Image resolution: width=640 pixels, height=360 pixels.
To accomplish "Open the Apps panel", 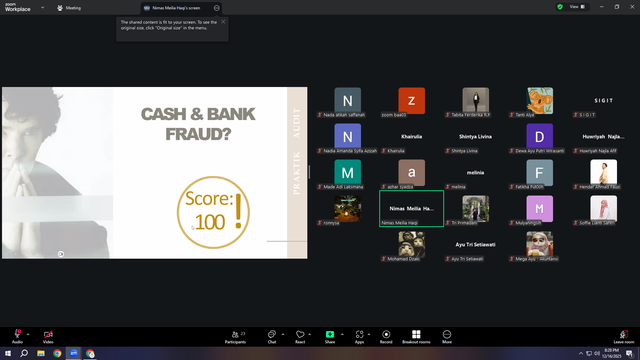I will [359, 337].
